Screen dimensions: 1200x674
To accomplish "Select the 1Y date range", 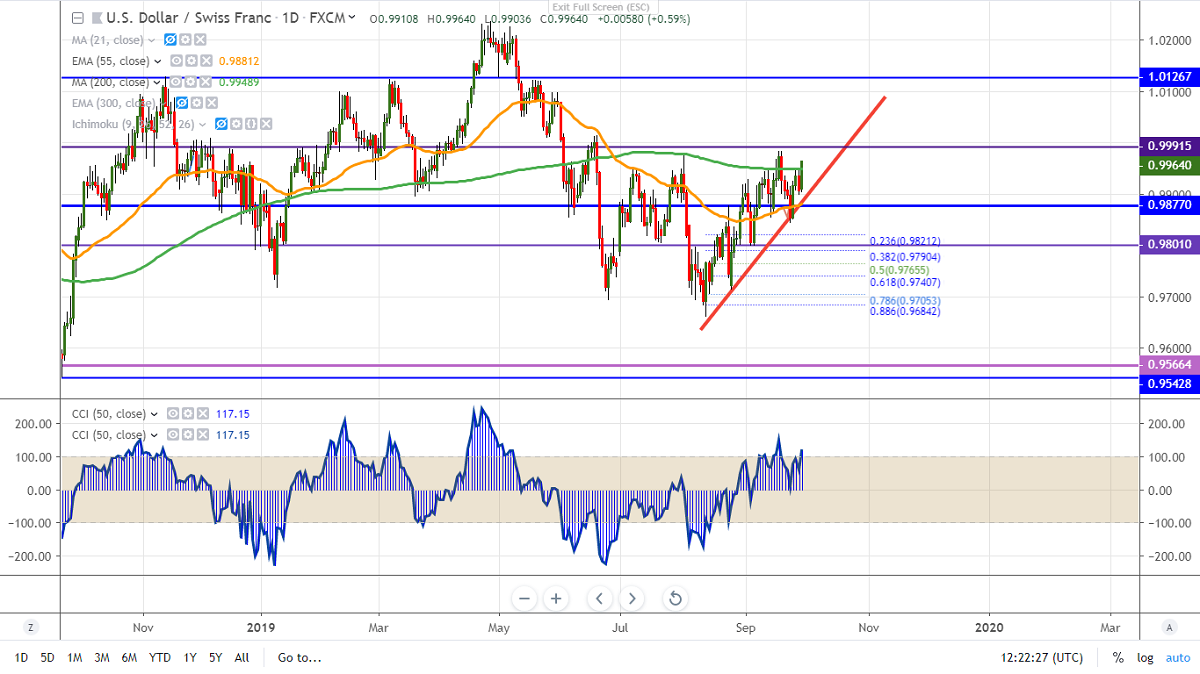I will pos(190,658).
